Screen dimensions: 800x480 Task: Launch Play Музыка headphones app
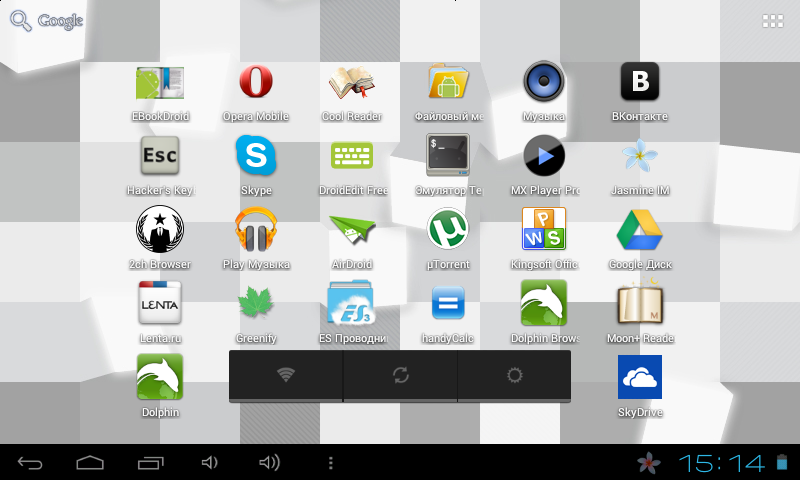point(256,229)
